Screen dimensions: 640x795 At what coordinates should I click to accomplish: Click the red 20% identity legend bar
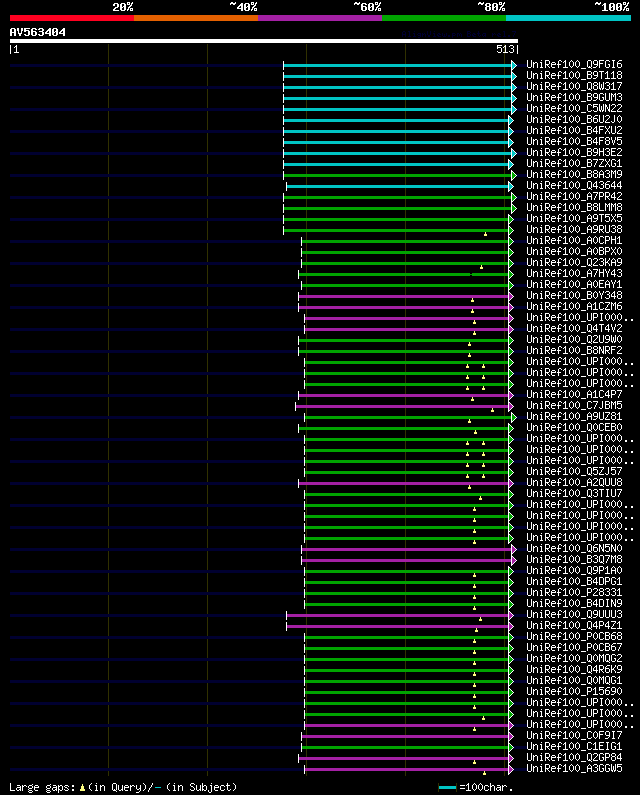pos(72,18)
